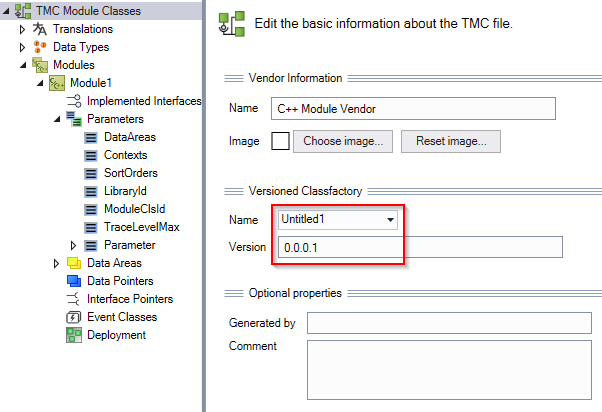Click the Implemented Interfaces icon
The width and height of the screenshot is (602, 412).
click(74, 101)
